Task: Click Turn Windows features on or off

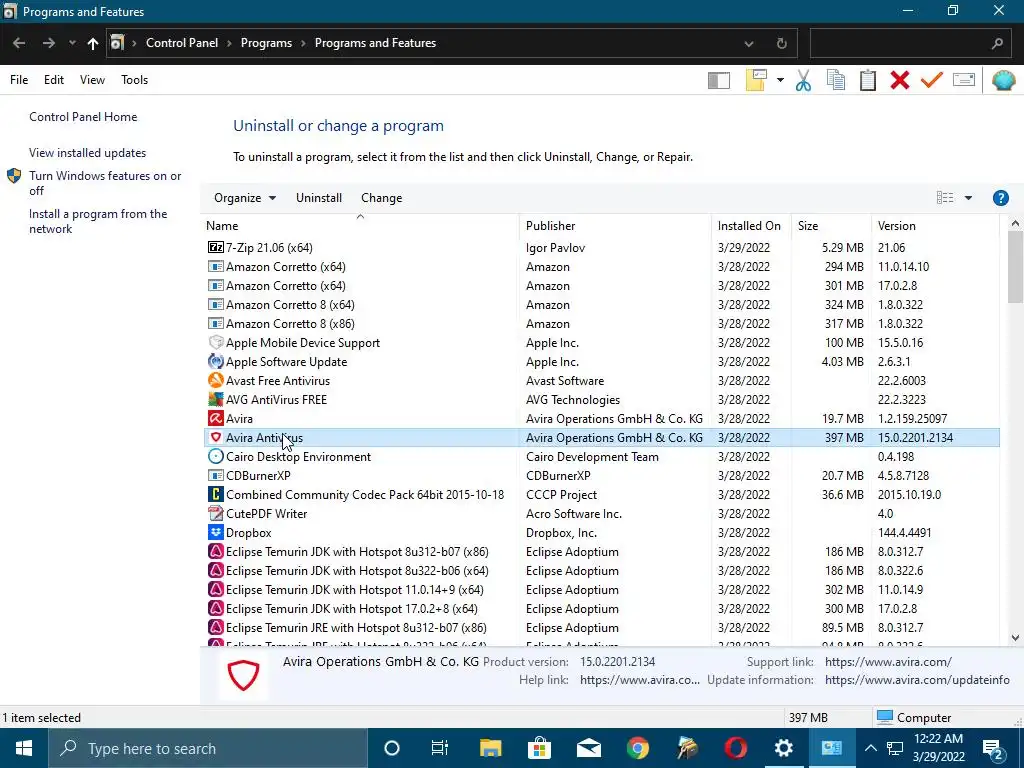Action: 105,184
